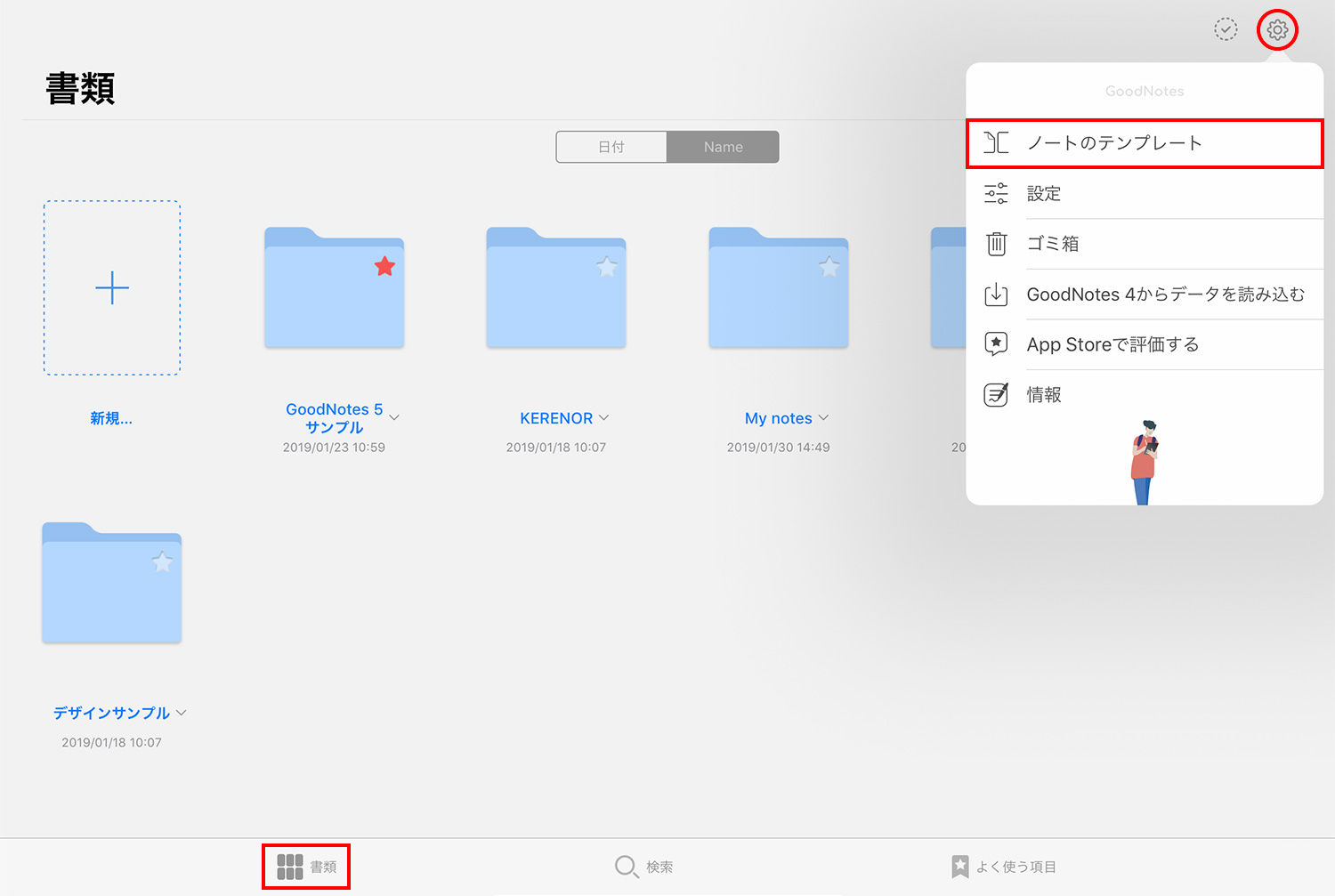Favorite the デザインサンプル folder star
Viewport: 1335px width, 896px height.
[162, 561]
